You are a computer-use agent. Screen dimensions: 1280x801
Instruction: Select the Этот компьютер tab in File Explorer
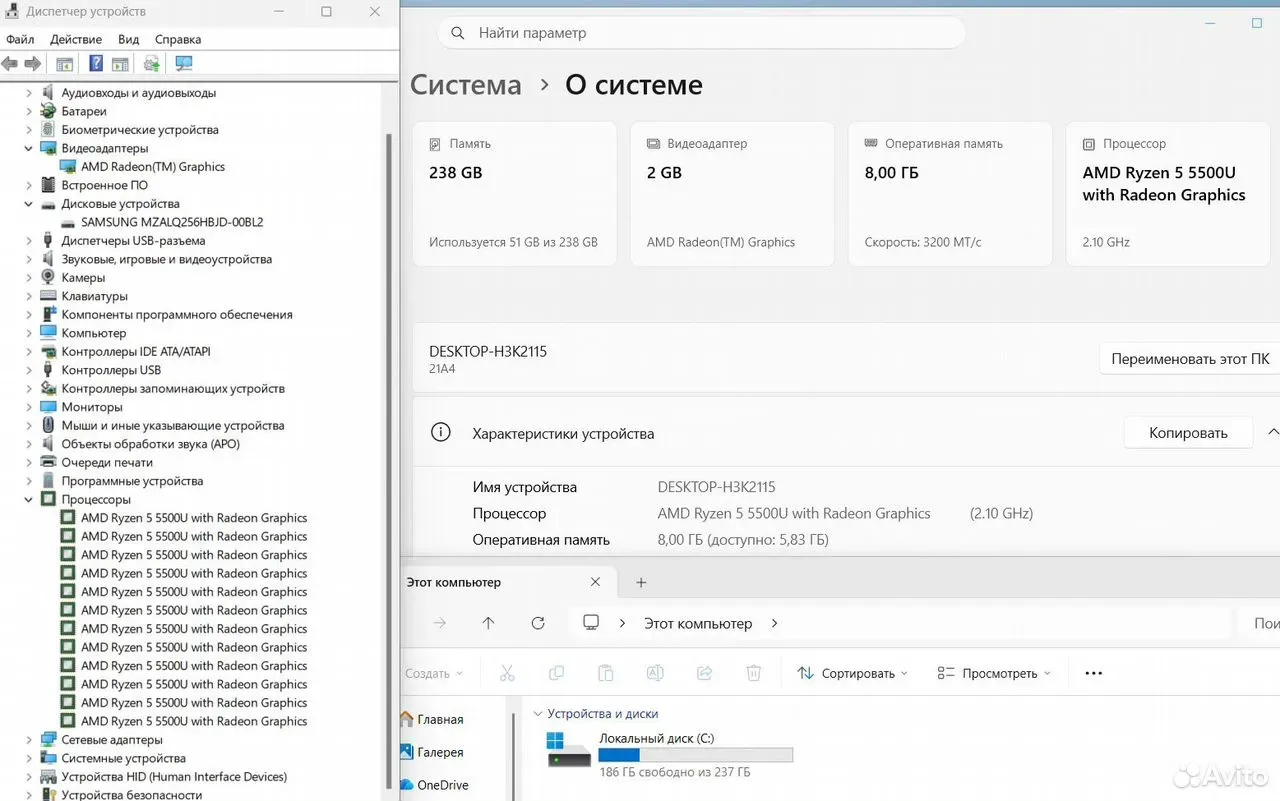pyautogui.click(x=507, y=582)
